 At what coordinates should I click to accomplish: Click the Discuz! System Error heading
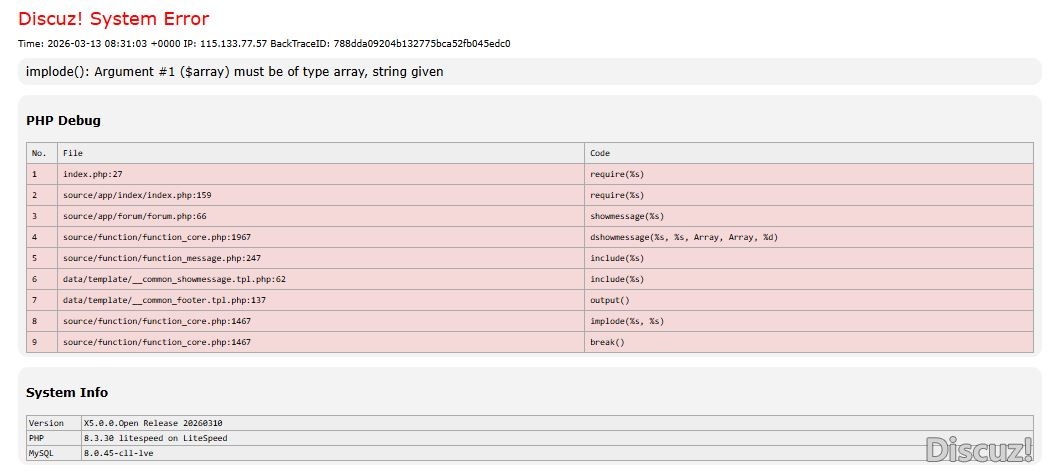(114, 19)
